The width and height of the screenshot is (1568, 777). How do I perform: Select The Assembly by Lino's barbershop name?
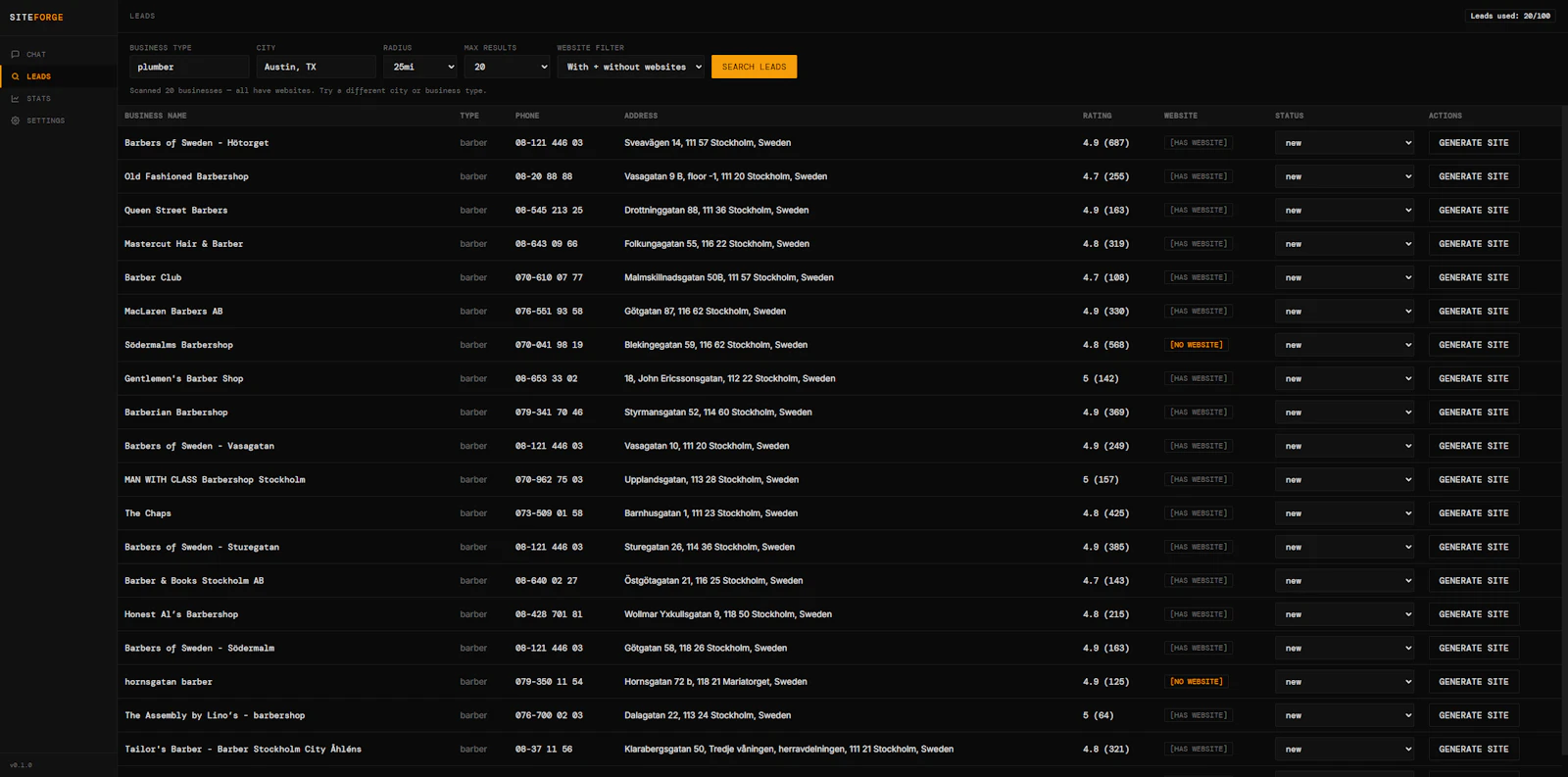[215, 715]
